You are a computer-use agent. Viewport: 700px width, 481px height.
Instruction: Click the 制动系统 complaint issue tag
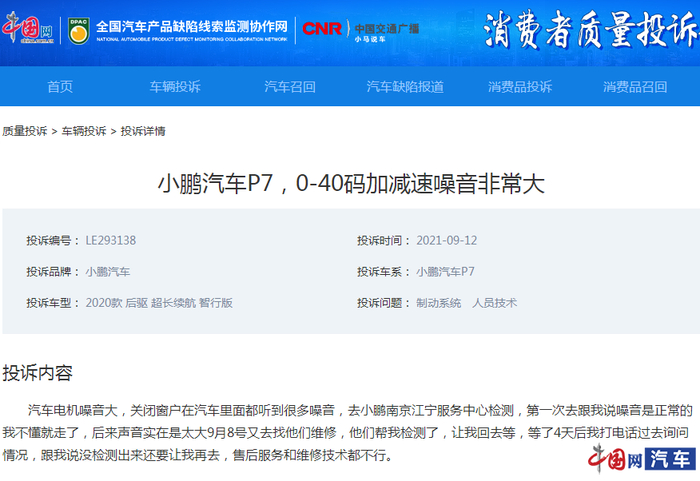(x=438, y=303)
